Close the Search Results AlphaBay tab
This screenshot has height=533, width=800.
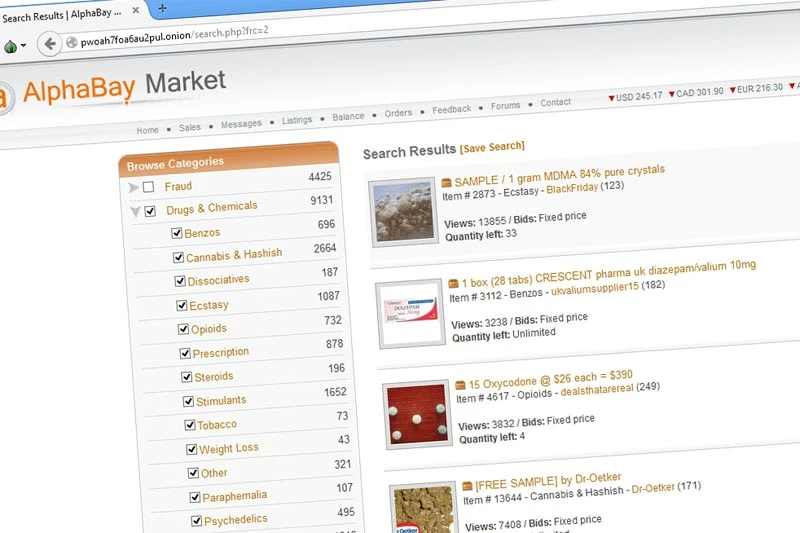[x=136, y=10]
